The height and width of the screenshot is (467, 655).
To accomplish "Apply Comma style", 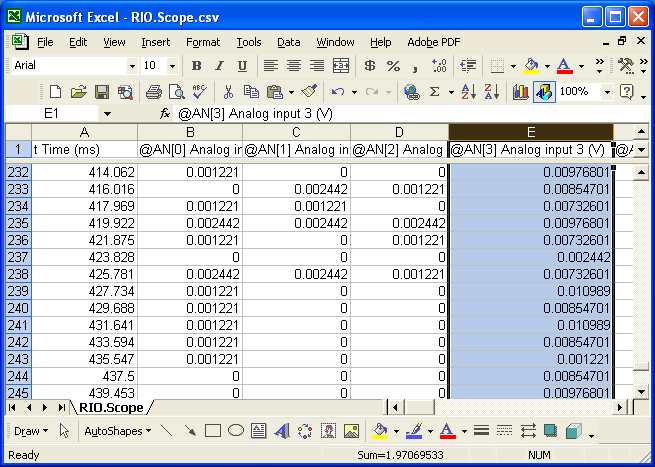I will tap(416, 66).
